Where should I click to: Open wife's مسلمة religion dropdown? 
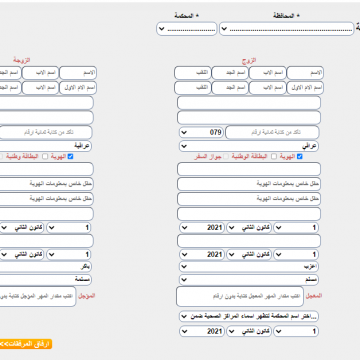[x=46, y=279]
